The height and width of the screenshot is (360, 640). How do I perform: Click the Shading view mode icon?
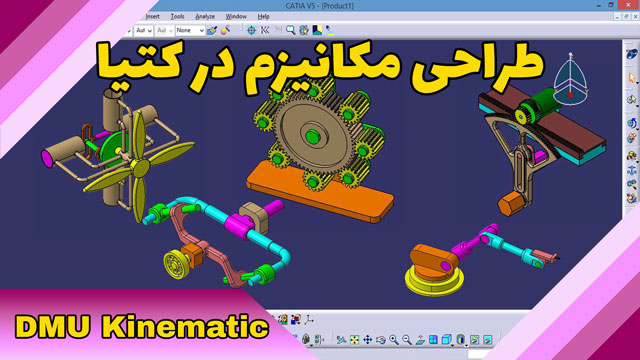point(460,340)
